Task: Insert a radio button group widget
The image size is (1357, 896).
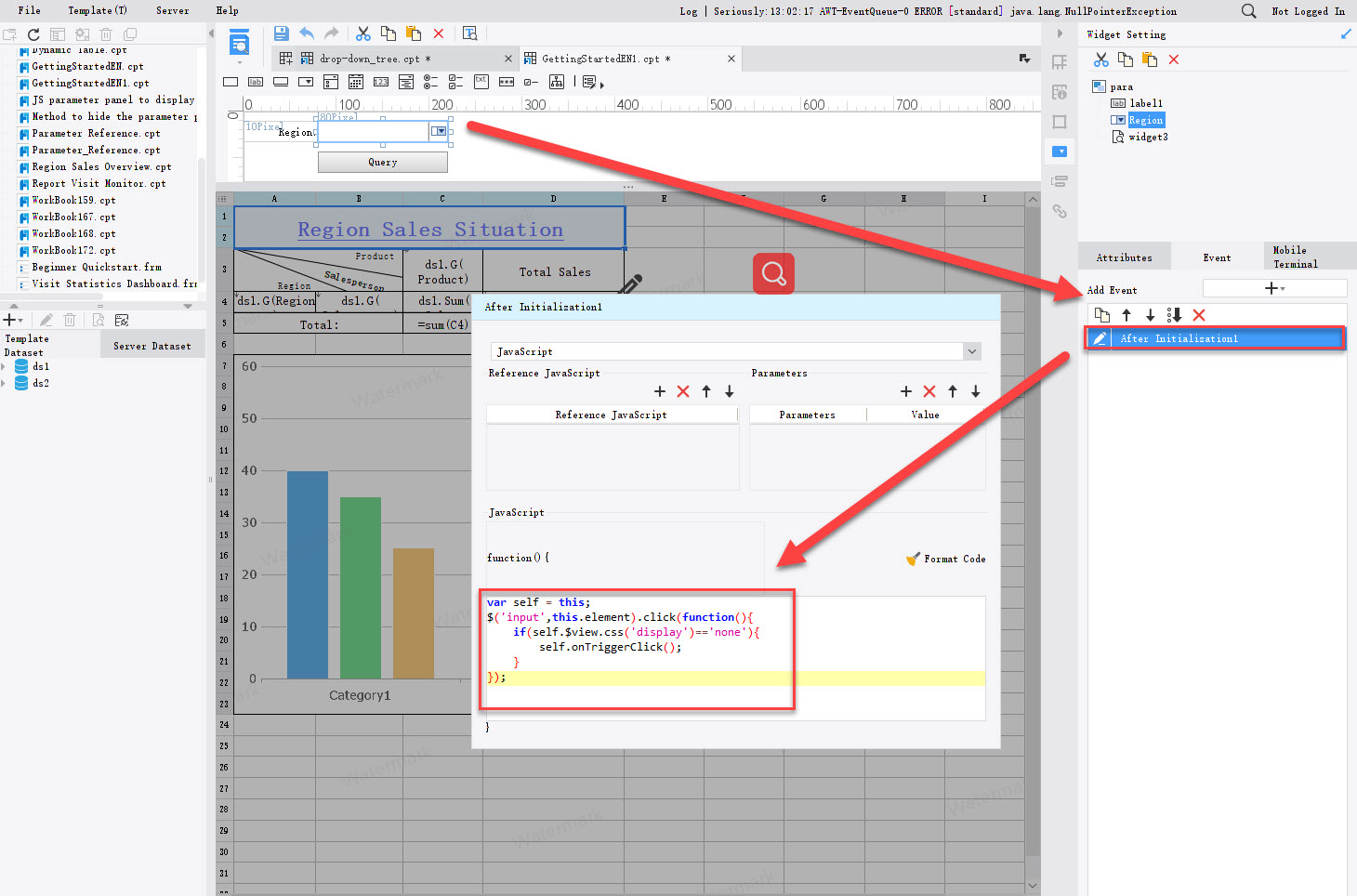Action: (x=430, y=82)
